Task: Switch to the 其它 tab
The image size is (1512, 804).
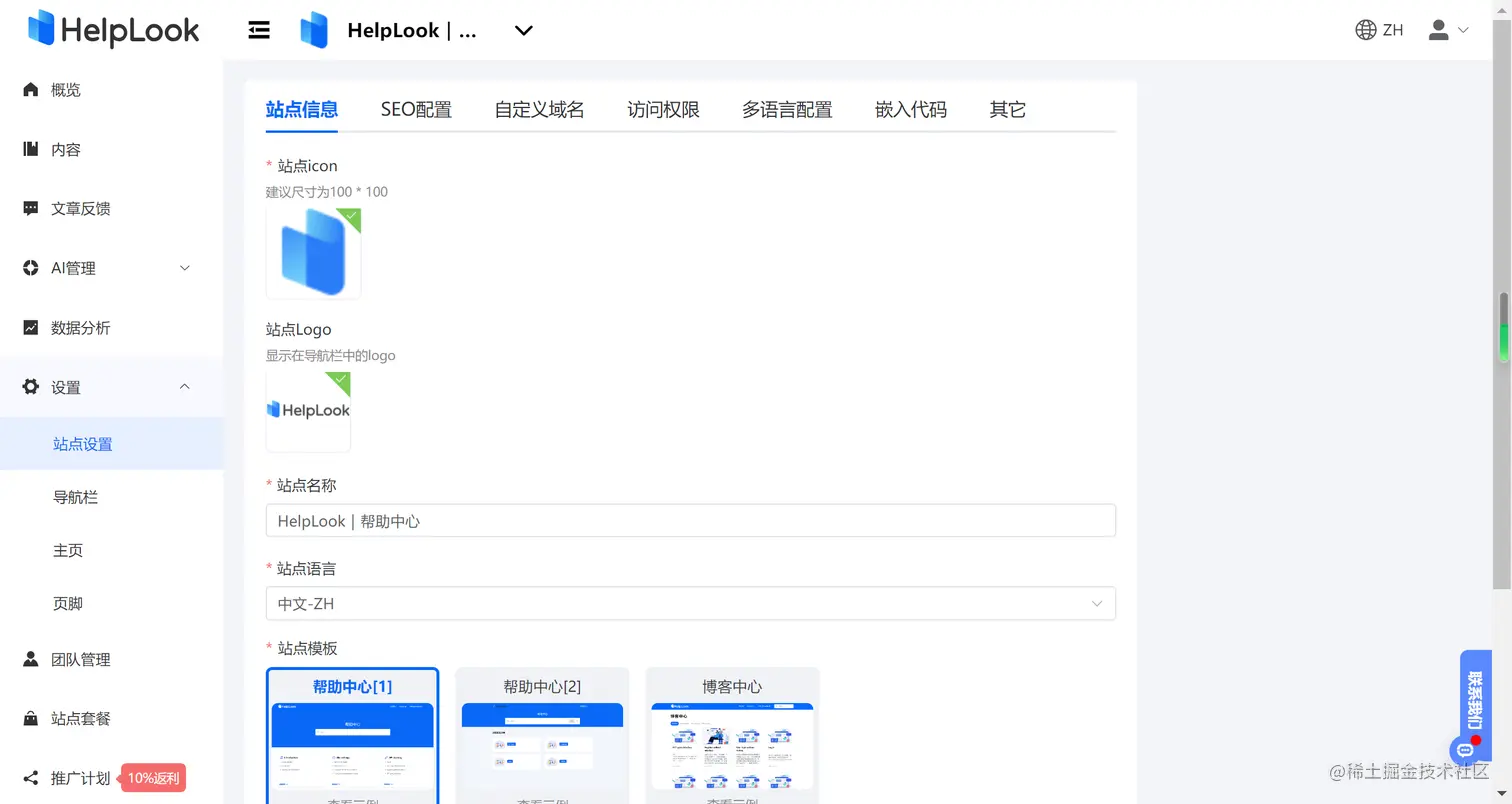Action: [1008, 110]
